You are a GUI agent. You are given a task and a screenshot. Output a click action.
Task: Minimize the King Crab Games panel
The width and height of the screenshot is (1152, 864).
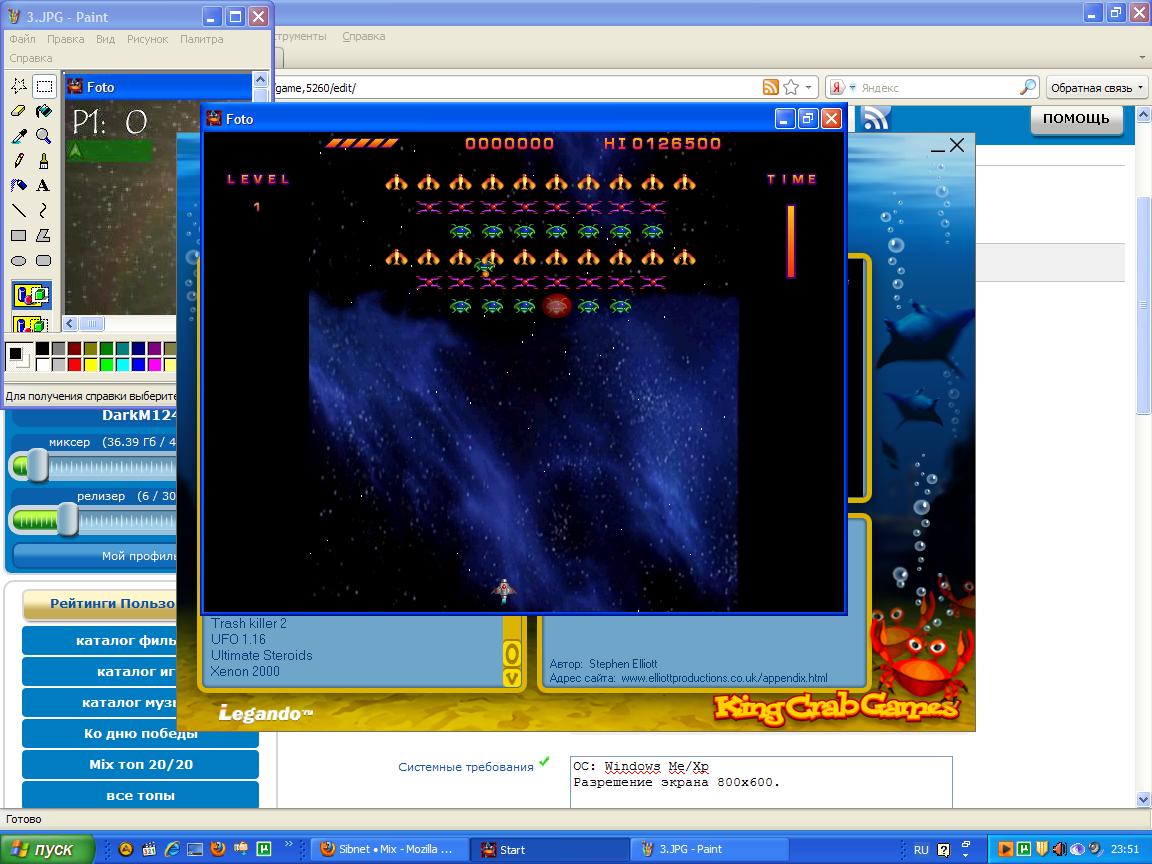coord(937,149)
